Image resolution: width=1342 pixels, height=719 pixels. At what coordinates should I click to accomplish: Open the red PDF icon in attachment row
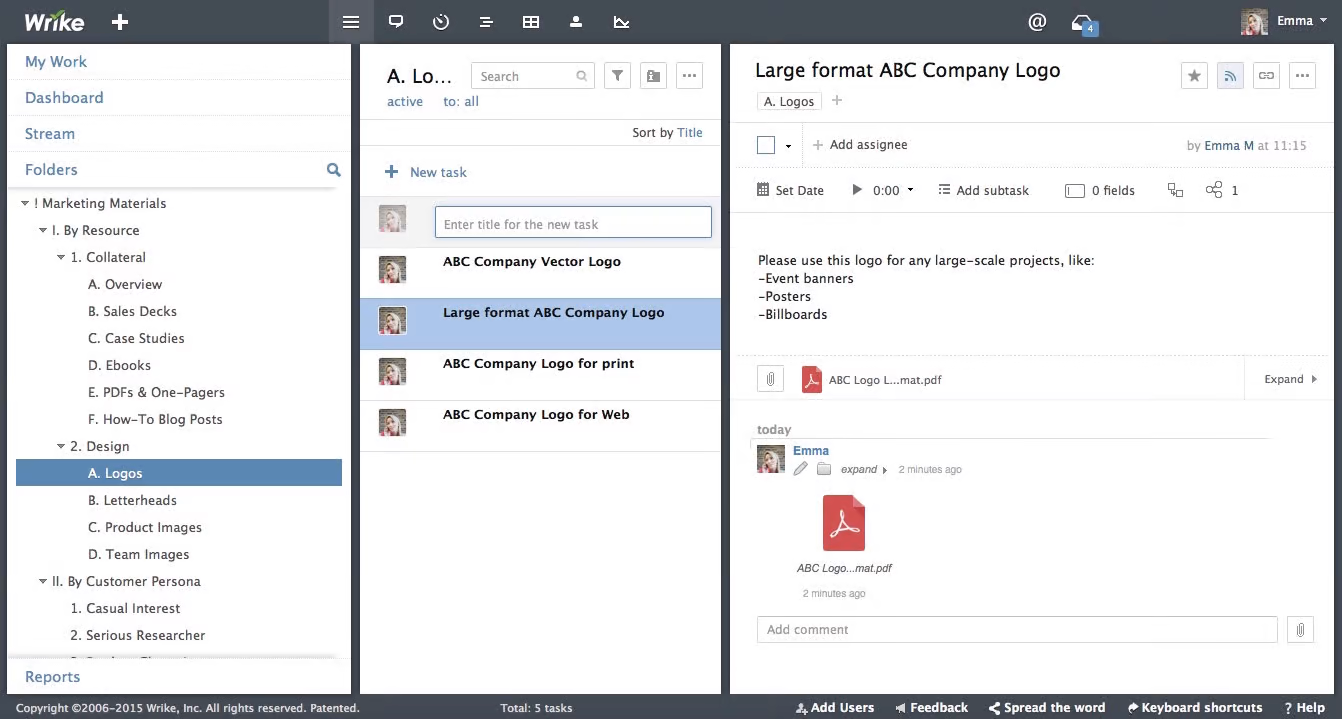coord(812,379)
